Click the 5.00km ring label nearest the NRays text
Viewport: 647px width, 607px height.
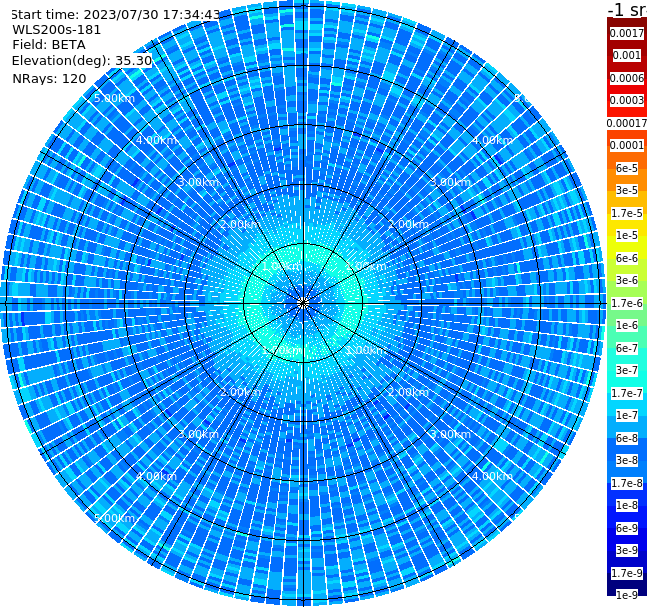click(x=114, y=98)
